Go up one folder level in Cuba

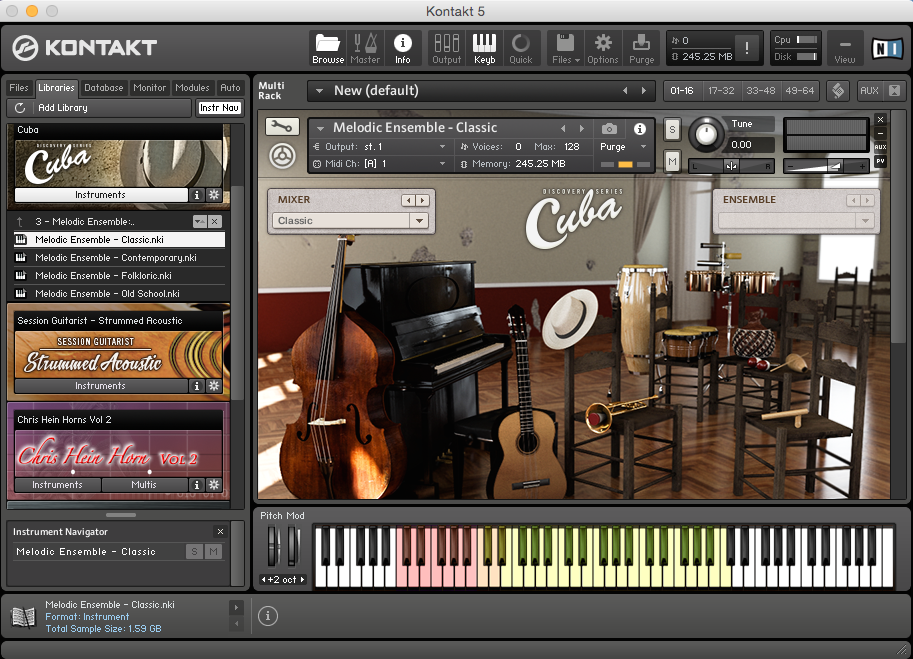(20, 221)
